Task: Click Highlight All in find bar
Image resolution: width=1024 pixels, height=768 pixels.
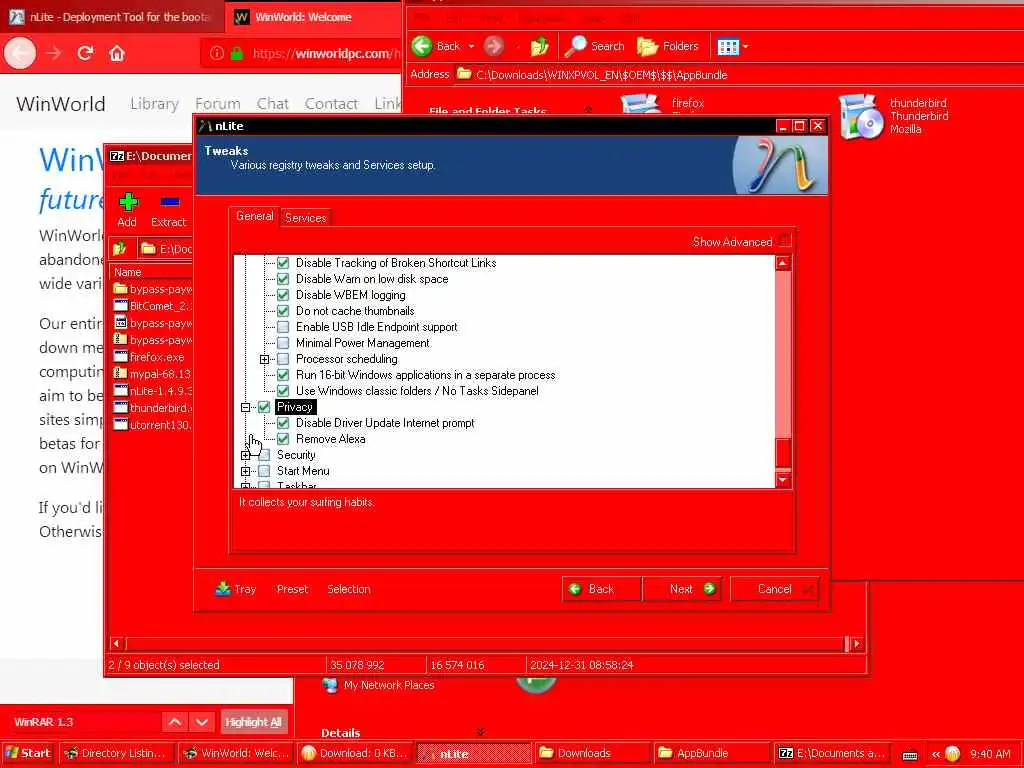Action: [x=253, y=722]
